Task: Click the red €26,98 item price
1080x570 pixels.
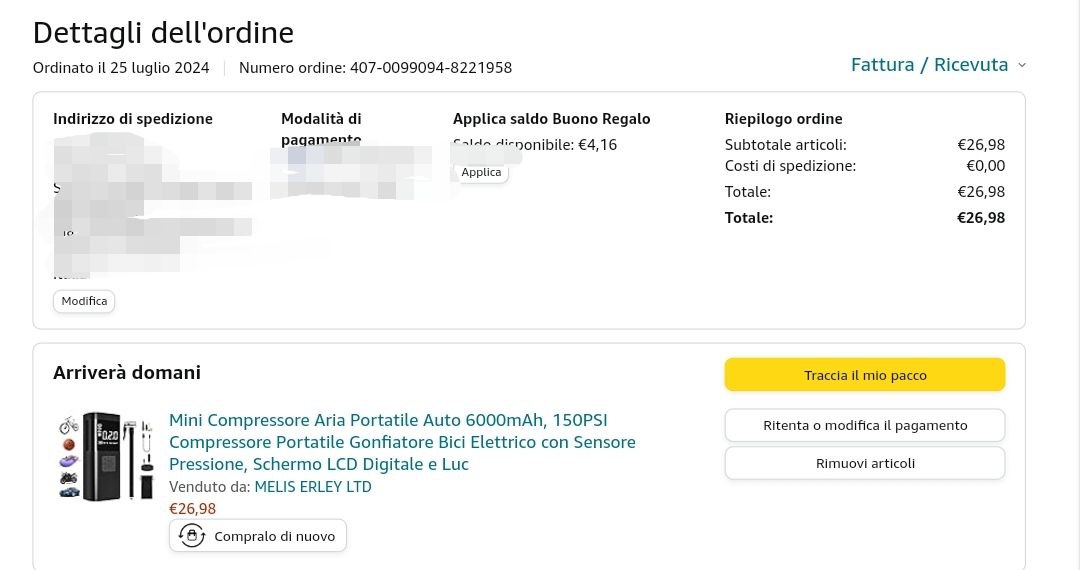Action: pos(192,509)
